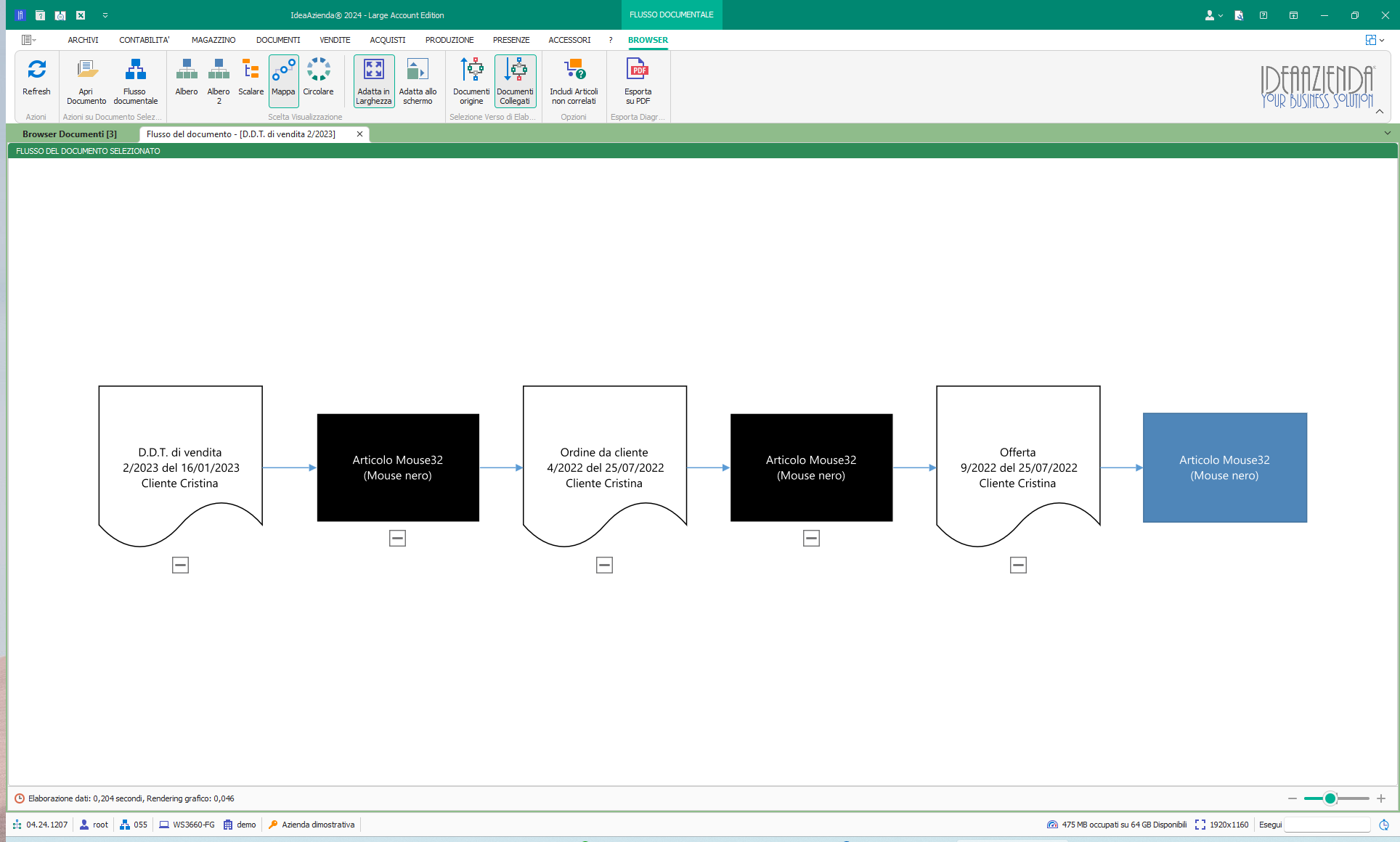Click the 1920x1160 resolution indicator
The width and height of the screenshot is (1400, 842).
(1222, 825)
